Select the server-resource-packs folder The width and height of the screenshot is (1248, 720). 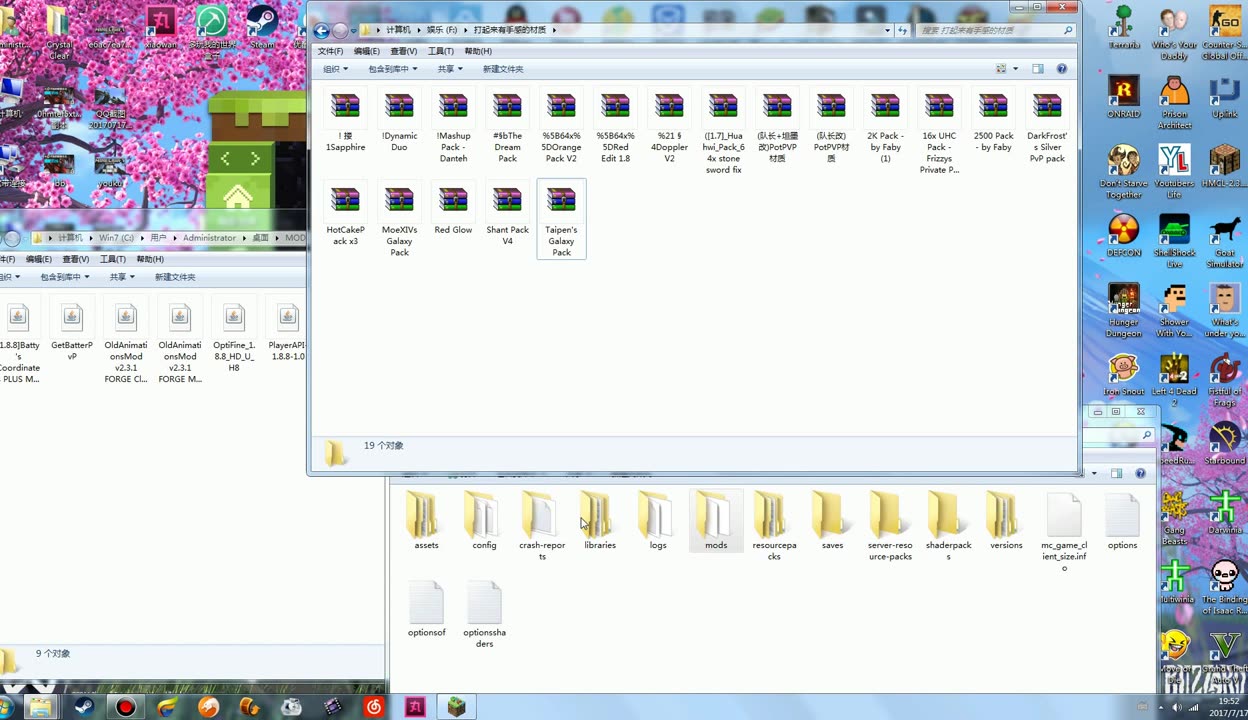click(x=890, y=527)
